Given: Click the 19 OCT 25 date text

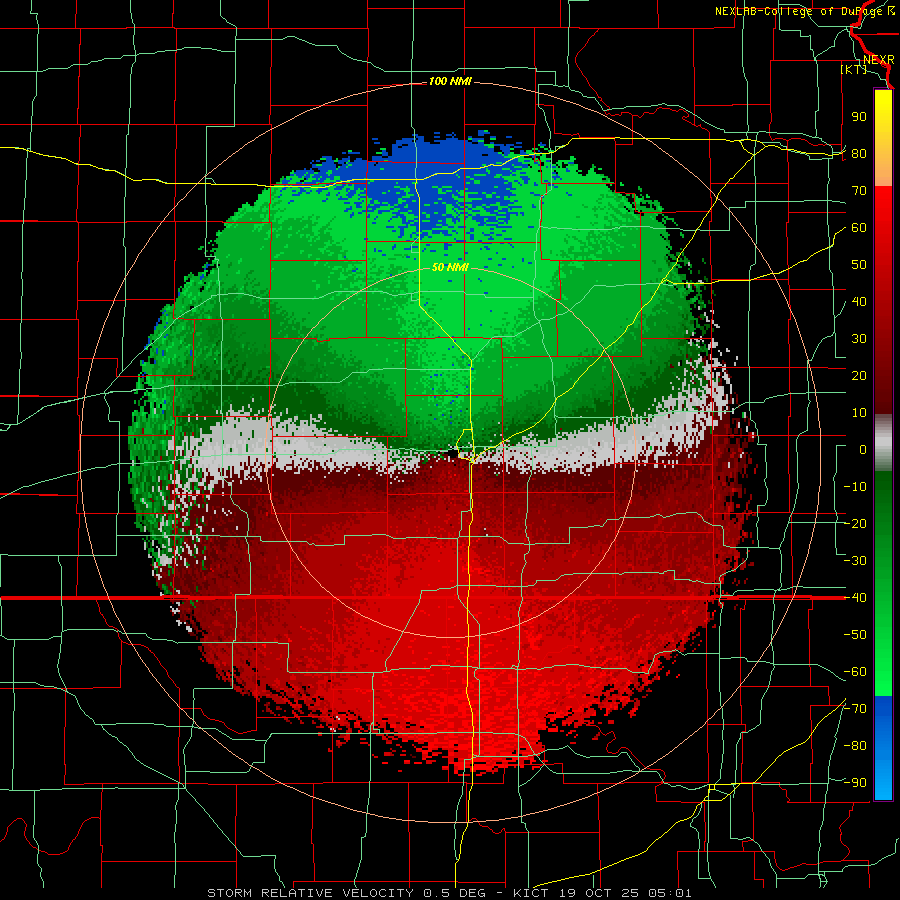Looking at the screenshot, I should click(599, 893).
